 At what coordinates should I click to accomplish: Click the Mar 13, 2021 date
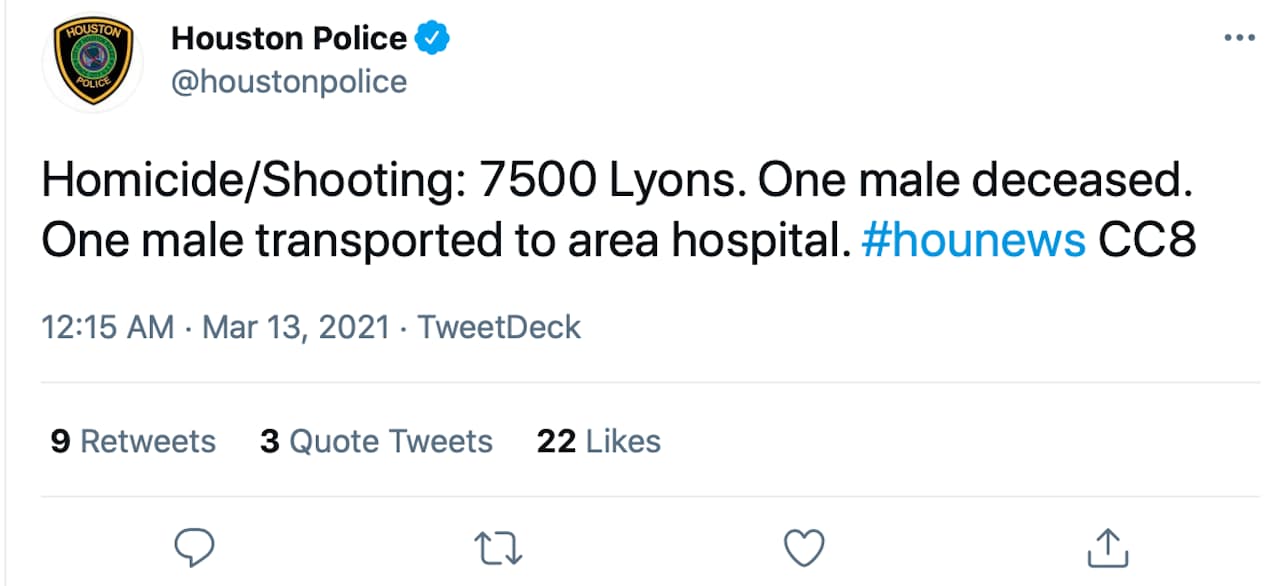(296, 327)
